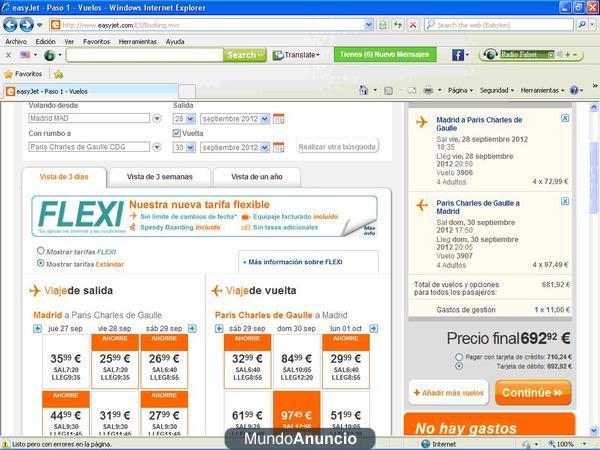Screen dimensions: 600x450
Task: Show later outbound dates with right arrow
Action: (x=192, y=328)
